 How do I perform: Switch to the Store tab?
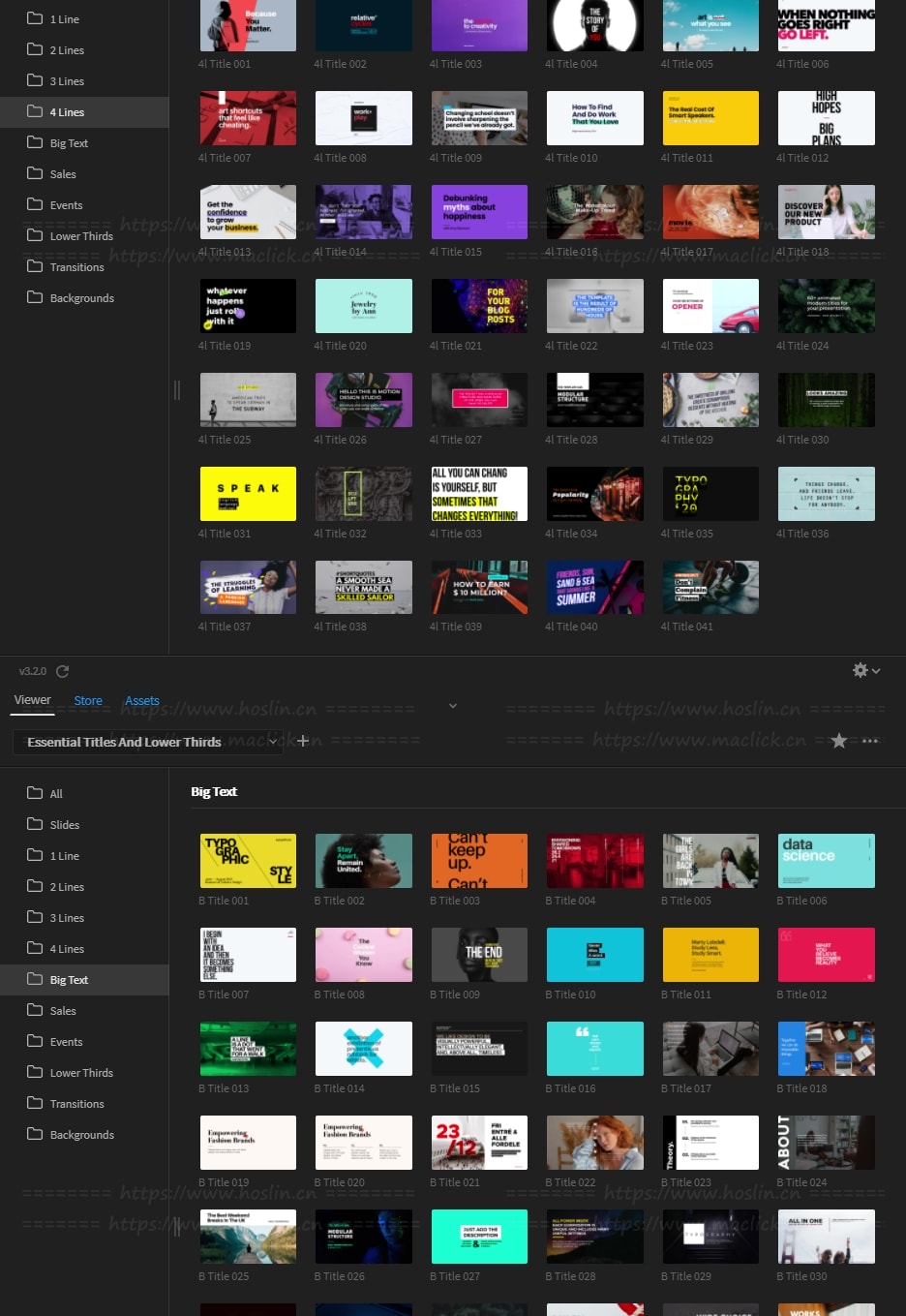pos(88,701)
